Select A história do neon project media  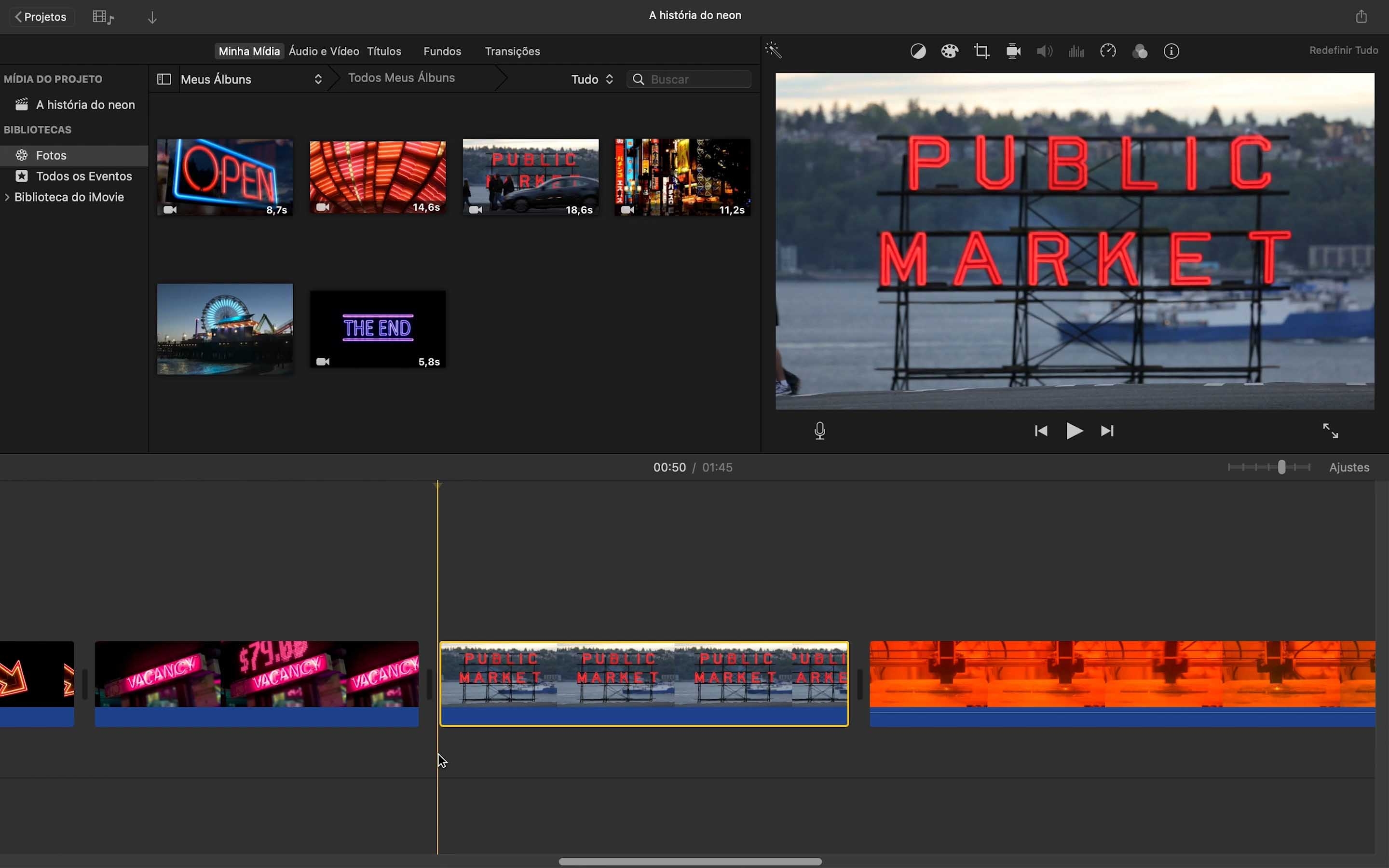click(74, 105)
